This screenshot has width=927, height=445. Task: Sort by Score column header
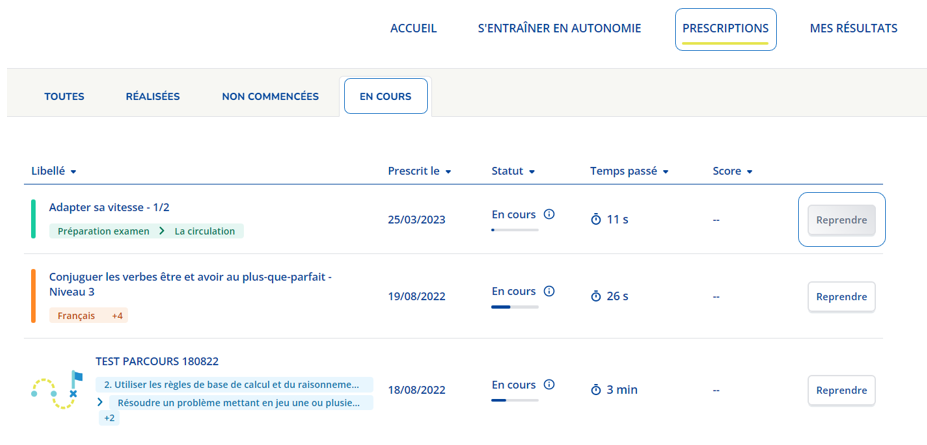(732, 171)
